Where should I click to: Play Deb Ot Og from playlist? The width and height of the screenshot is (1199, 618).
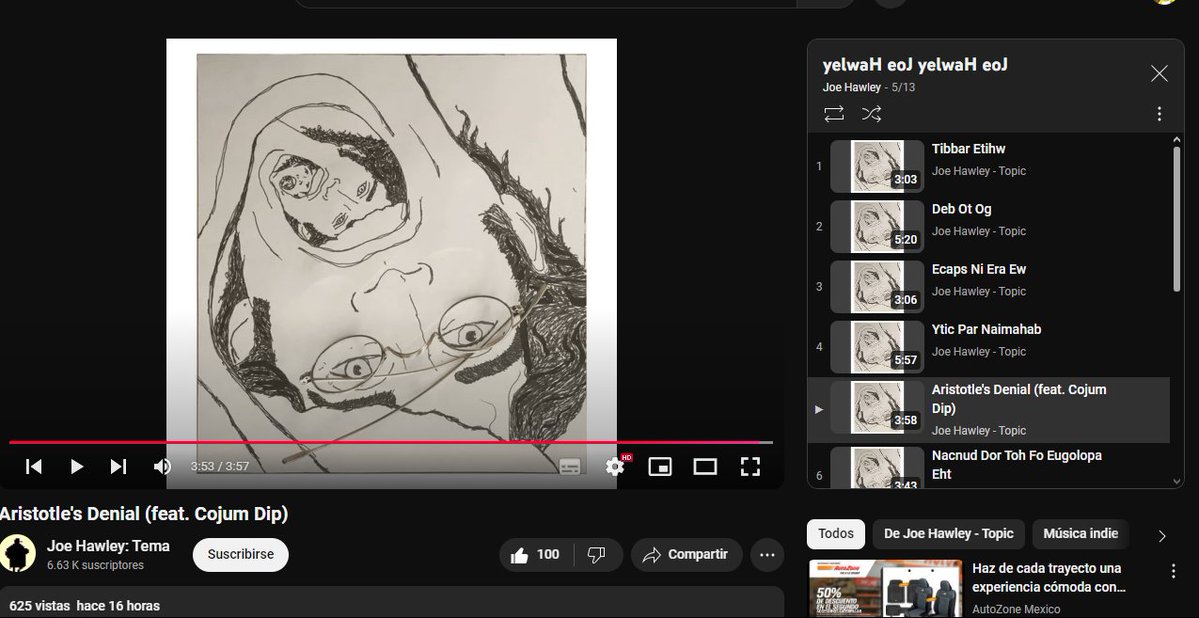(x=989, y=226)
